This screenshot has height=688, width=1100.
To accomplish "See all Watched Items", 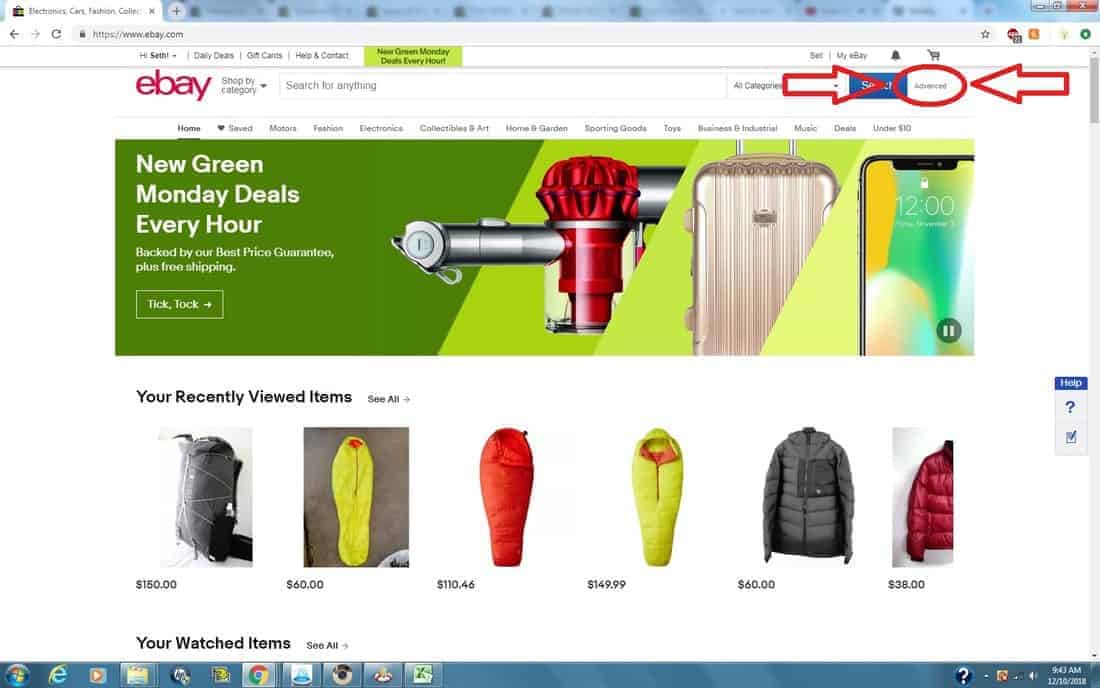I will coord(327,645).
